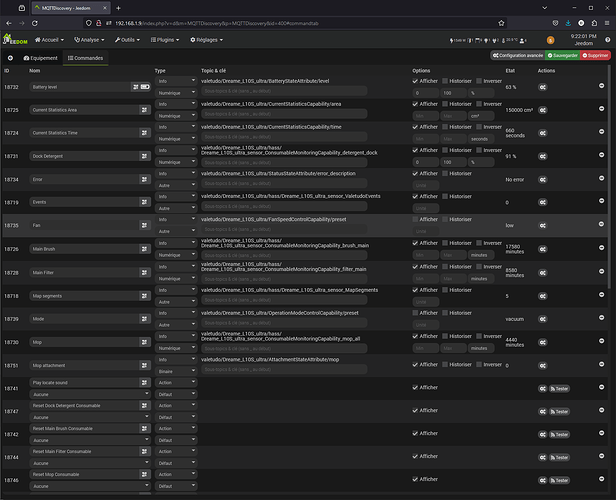
Task: Open advanced gears for Current Statistics Time
Action: 542,133
